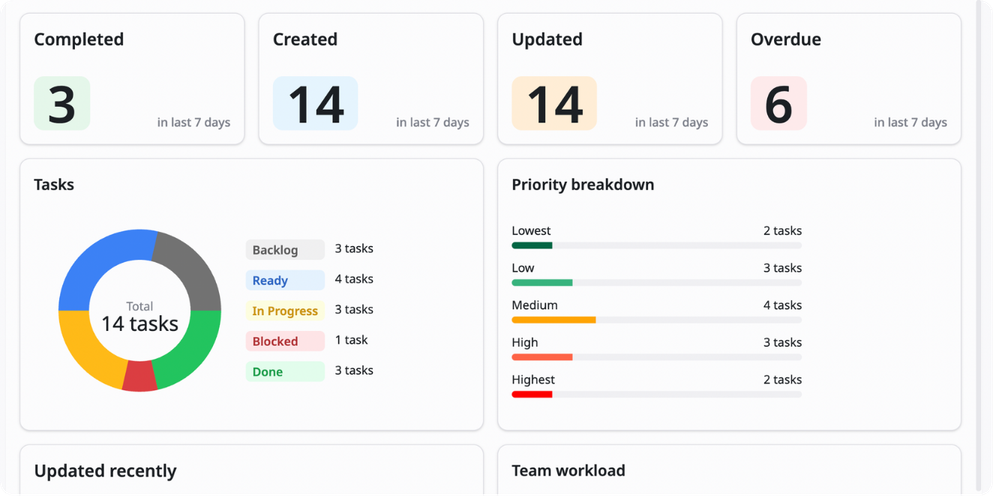Click the 'Team workload' heading
The image size is (993, 497).
tap(568, 470)
